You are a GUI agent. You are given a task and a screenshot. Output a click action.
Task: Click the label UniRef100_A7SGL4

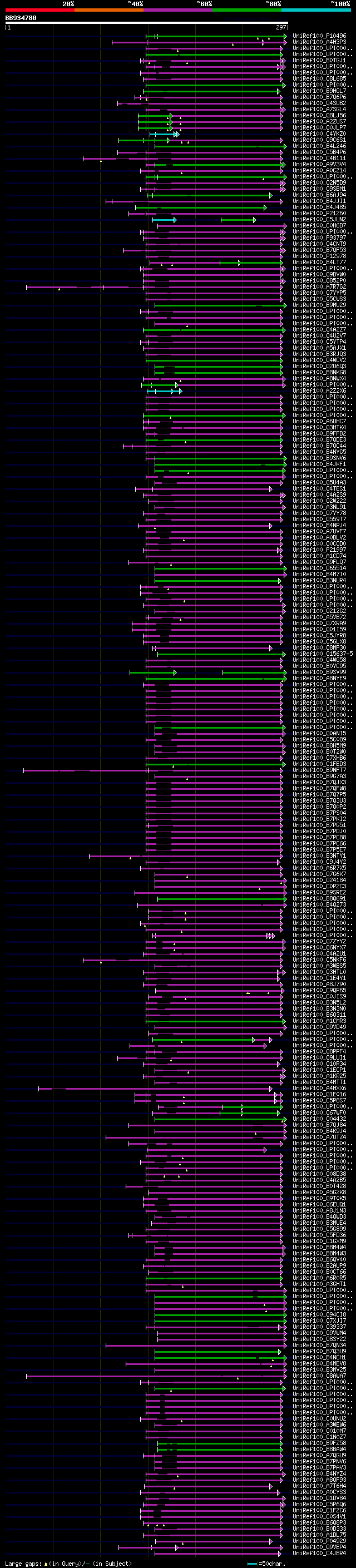click(x=319, y=110)
